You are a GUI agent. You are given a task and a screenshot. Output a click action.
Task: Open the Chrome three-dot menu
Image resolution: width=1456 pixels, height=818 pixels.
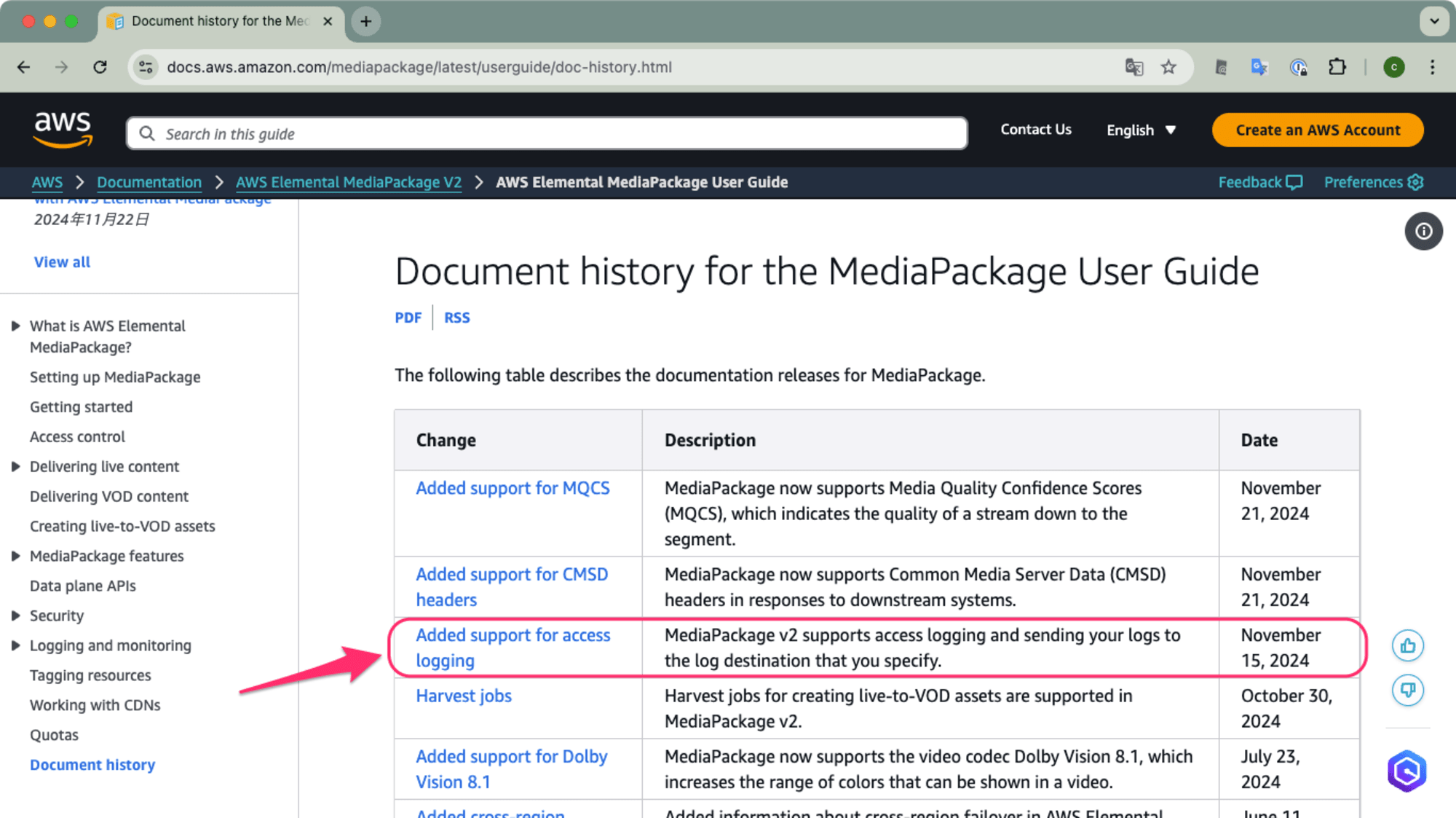click(1433, 67)
